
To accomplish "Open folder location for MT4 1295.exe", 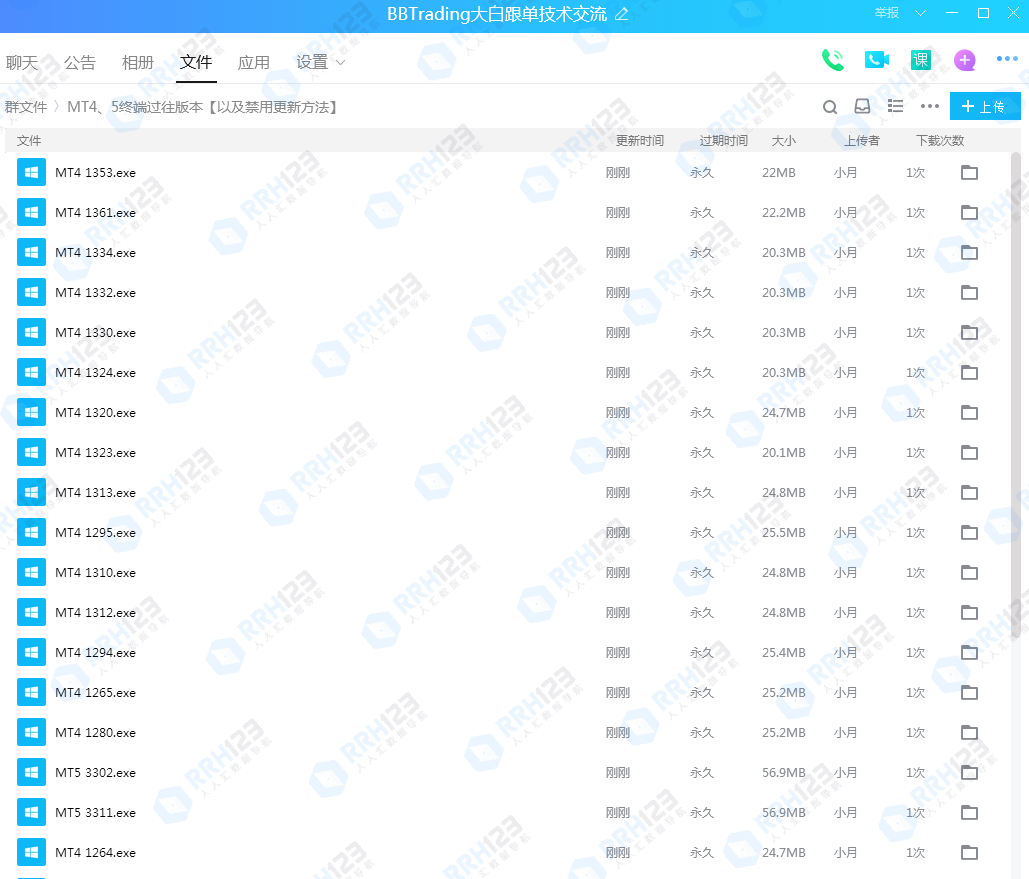I will tap(969, 533).
